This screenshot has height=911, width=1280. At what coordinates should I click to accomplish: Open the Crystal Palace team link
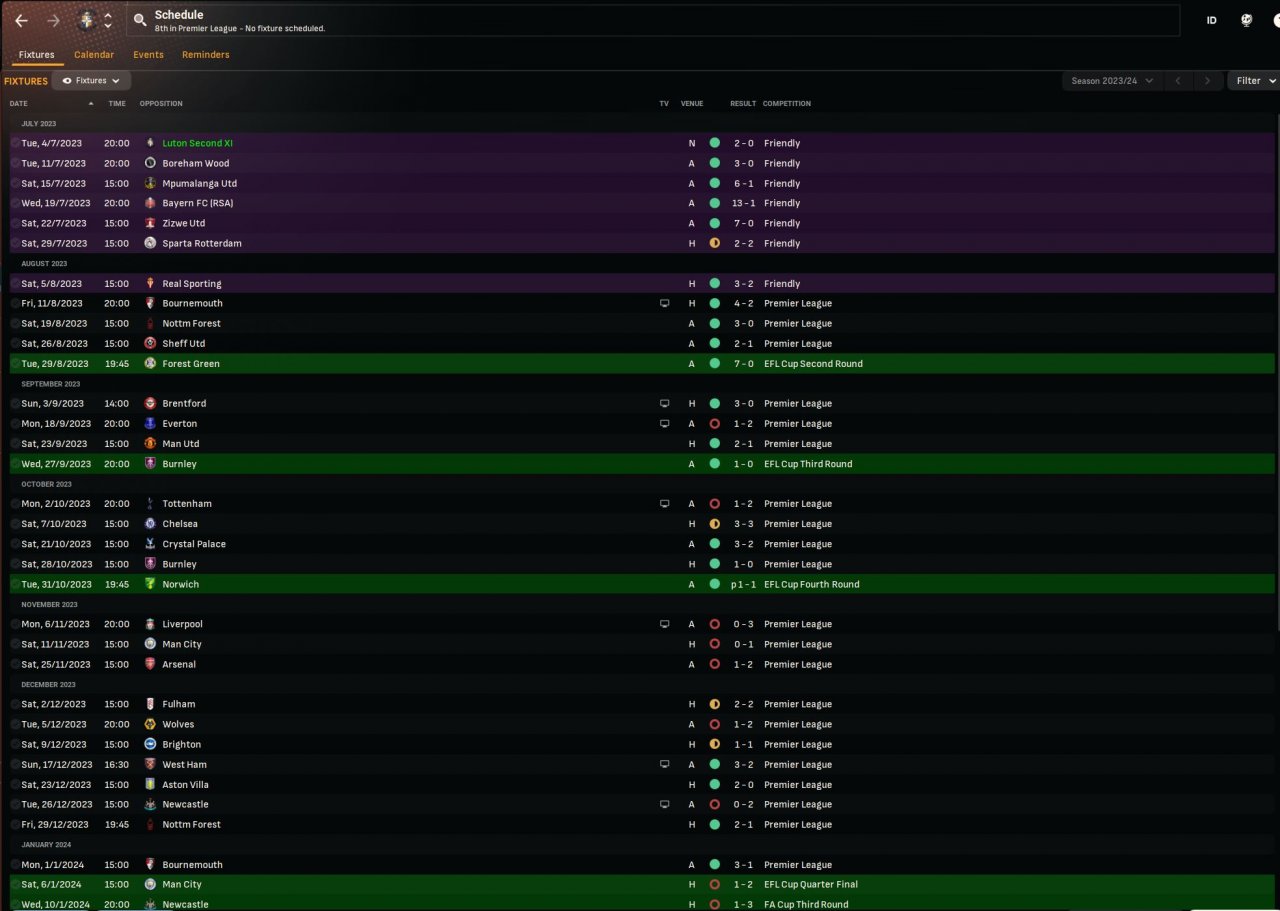tap(194, 544)
